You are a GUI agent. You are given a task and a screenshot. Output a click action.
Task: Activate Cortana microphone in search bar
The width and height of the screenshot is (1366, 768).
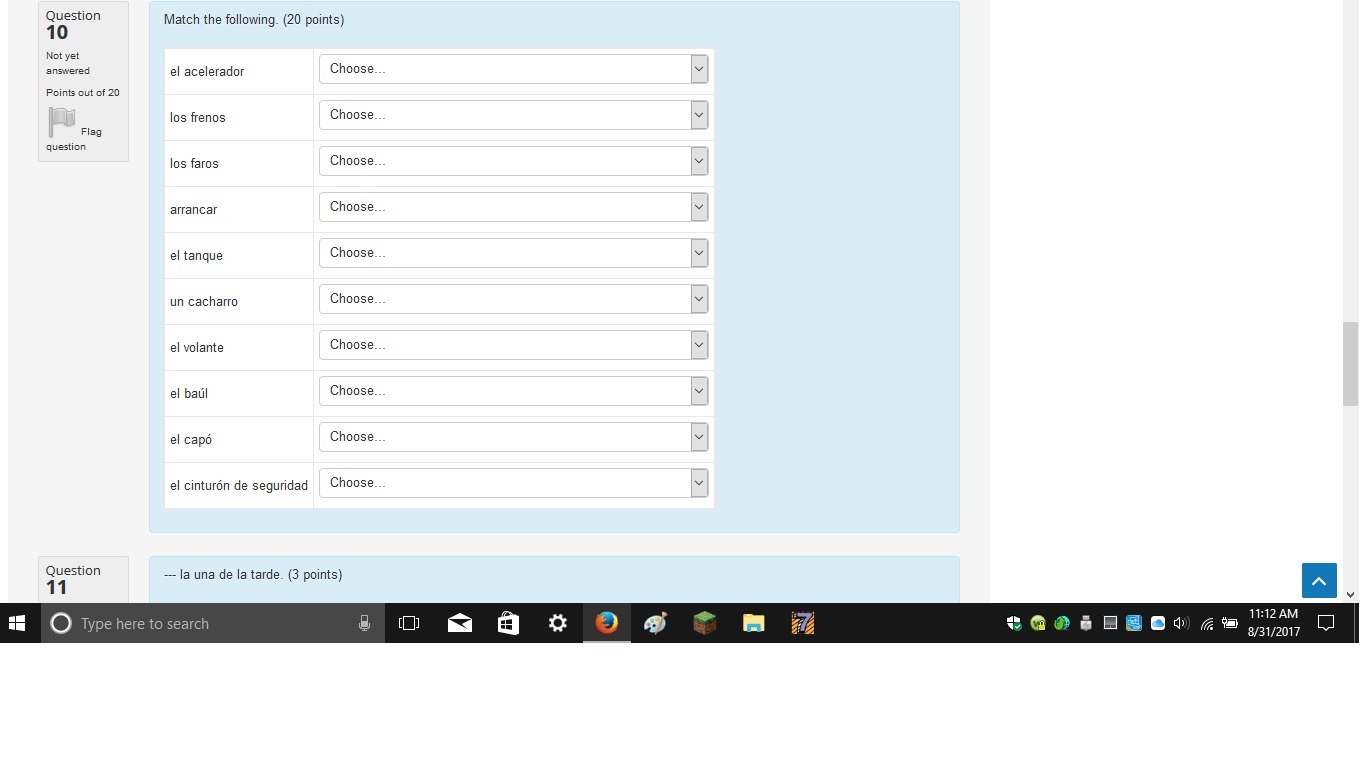[x=364, y=623]
